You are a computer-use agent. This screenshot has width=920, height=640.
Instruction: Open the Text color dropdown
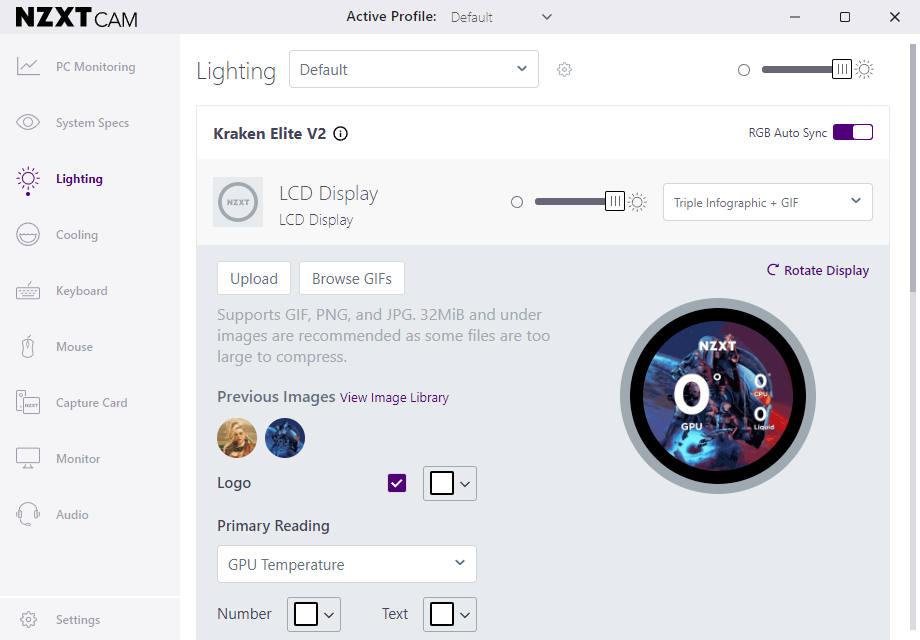tap(449, 614)
